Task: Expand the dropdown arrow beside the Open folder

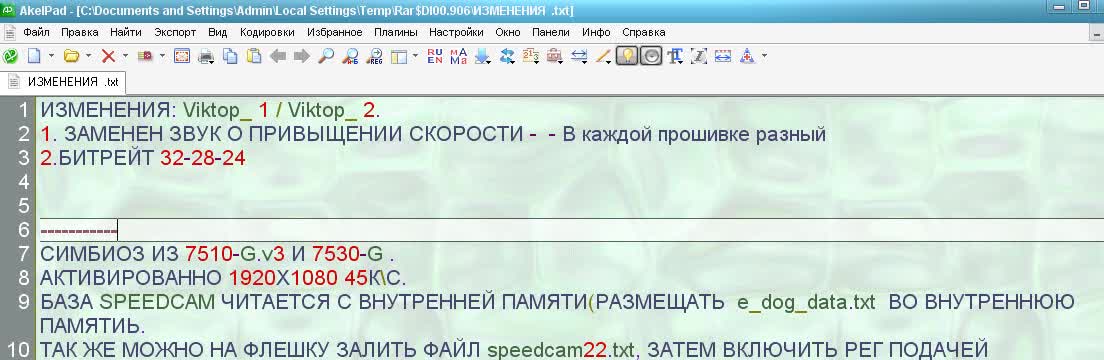Action: point(89,56)
